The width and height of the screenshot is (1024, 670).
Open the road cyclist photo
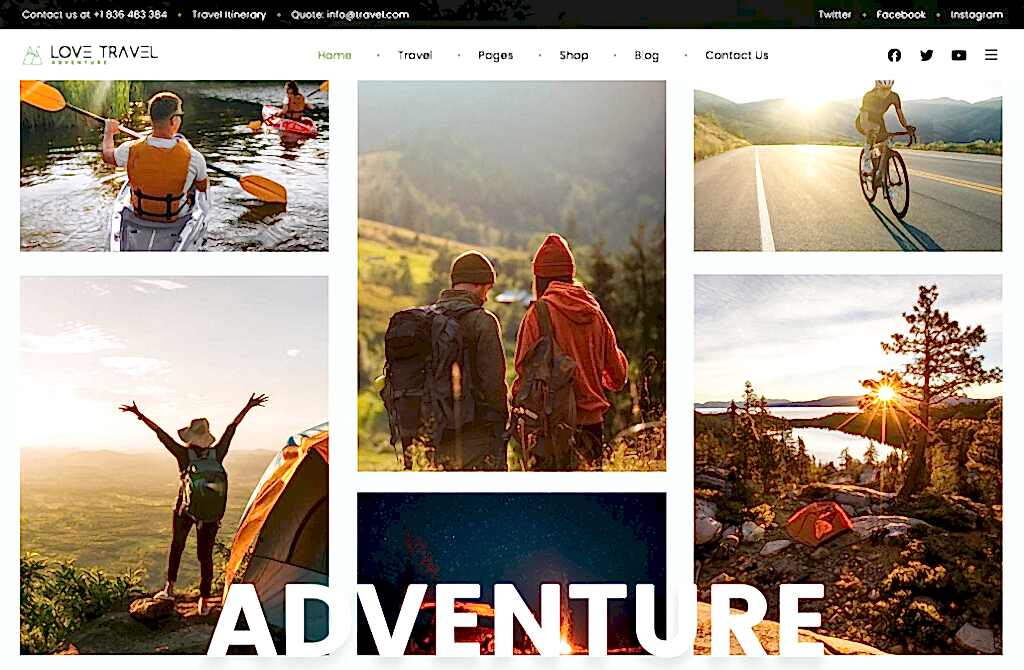848,166
